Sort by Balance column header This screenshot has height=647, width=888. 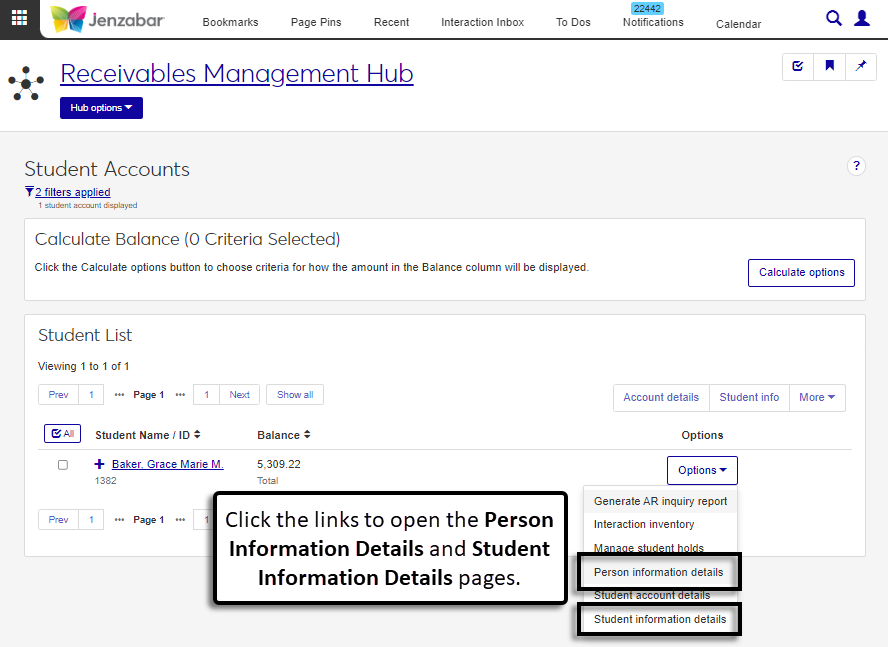coord(283,435)
